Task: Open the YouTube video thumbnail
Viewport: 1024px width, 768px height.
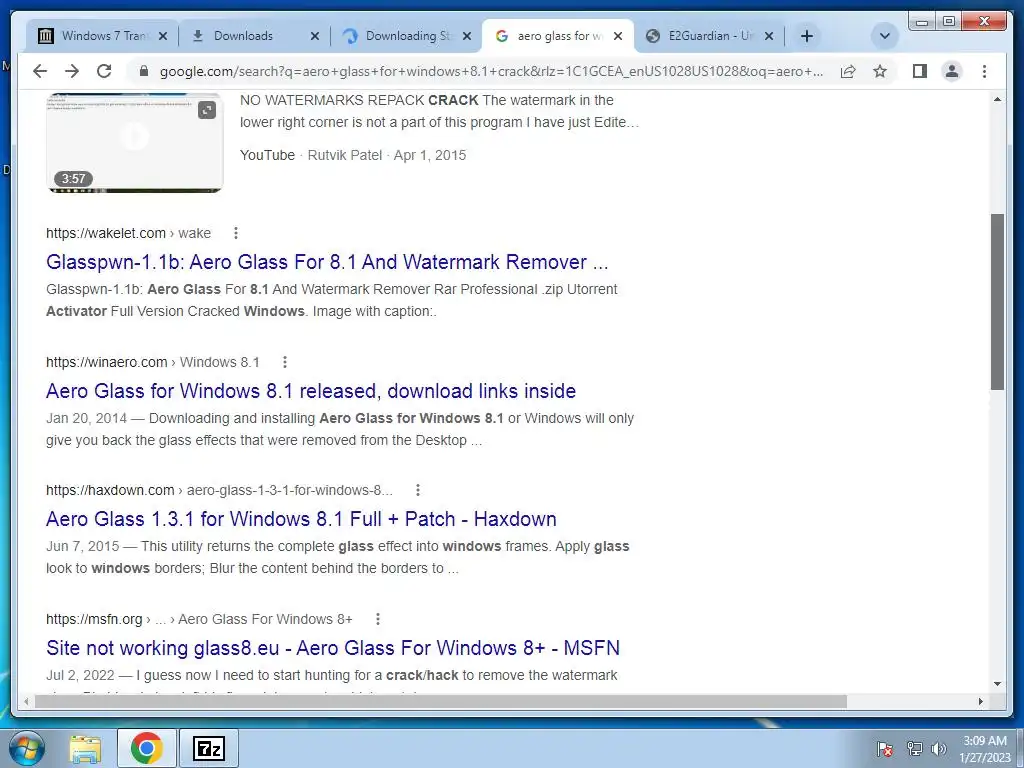Action: 135,142
